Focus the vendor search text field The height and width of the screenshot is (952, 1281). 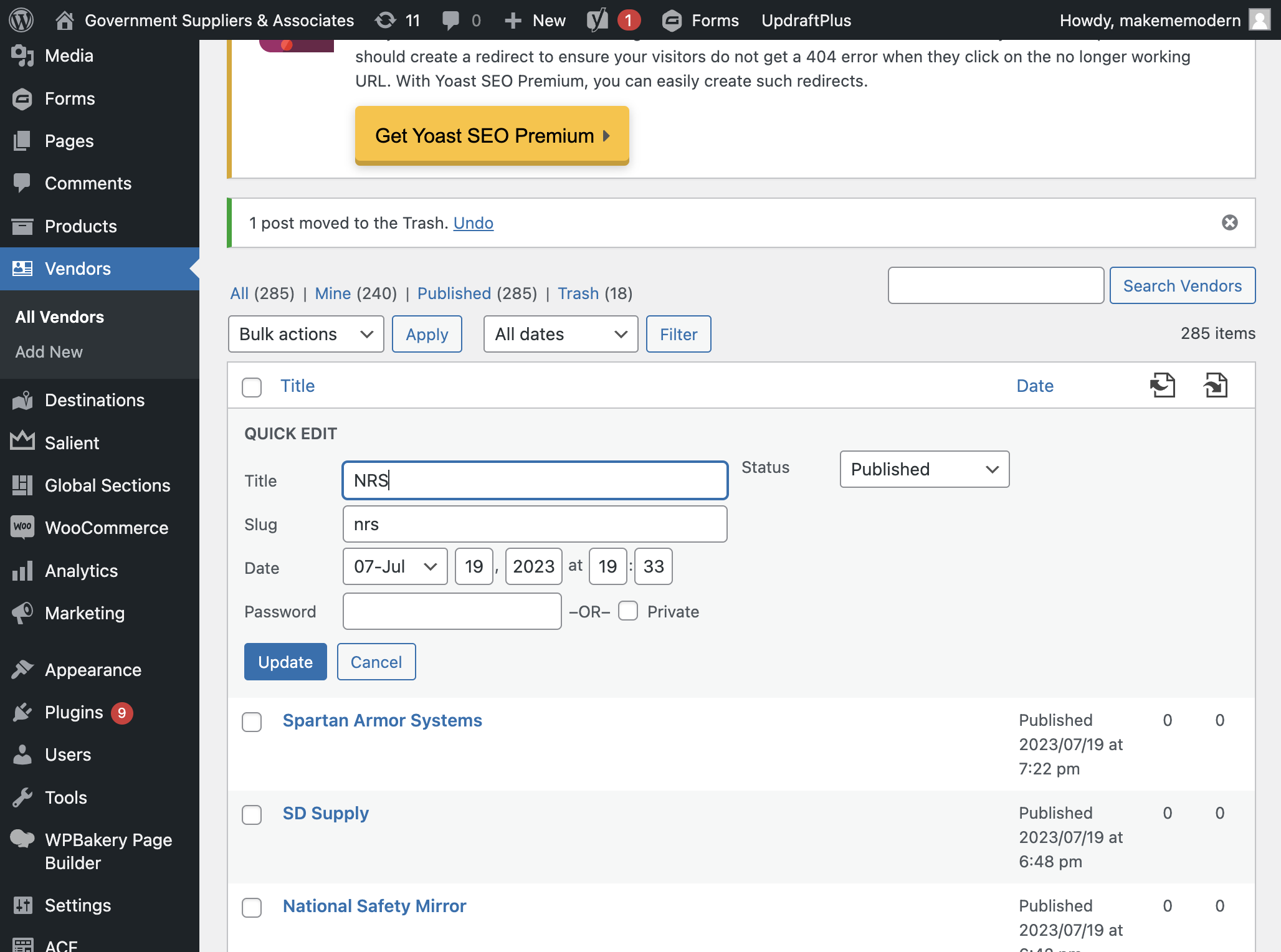[996, 285]
